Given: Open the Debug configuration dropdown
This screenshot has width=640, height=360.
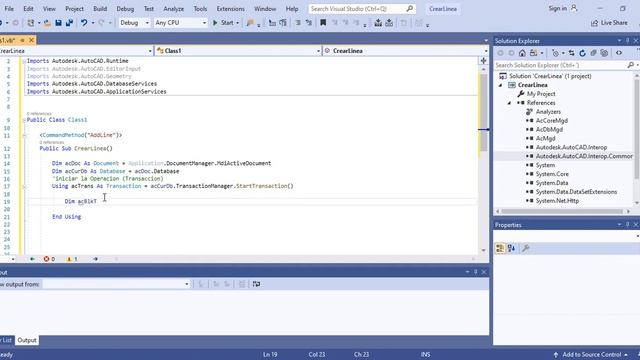Looking at the screenshot, I should [134, 23].
